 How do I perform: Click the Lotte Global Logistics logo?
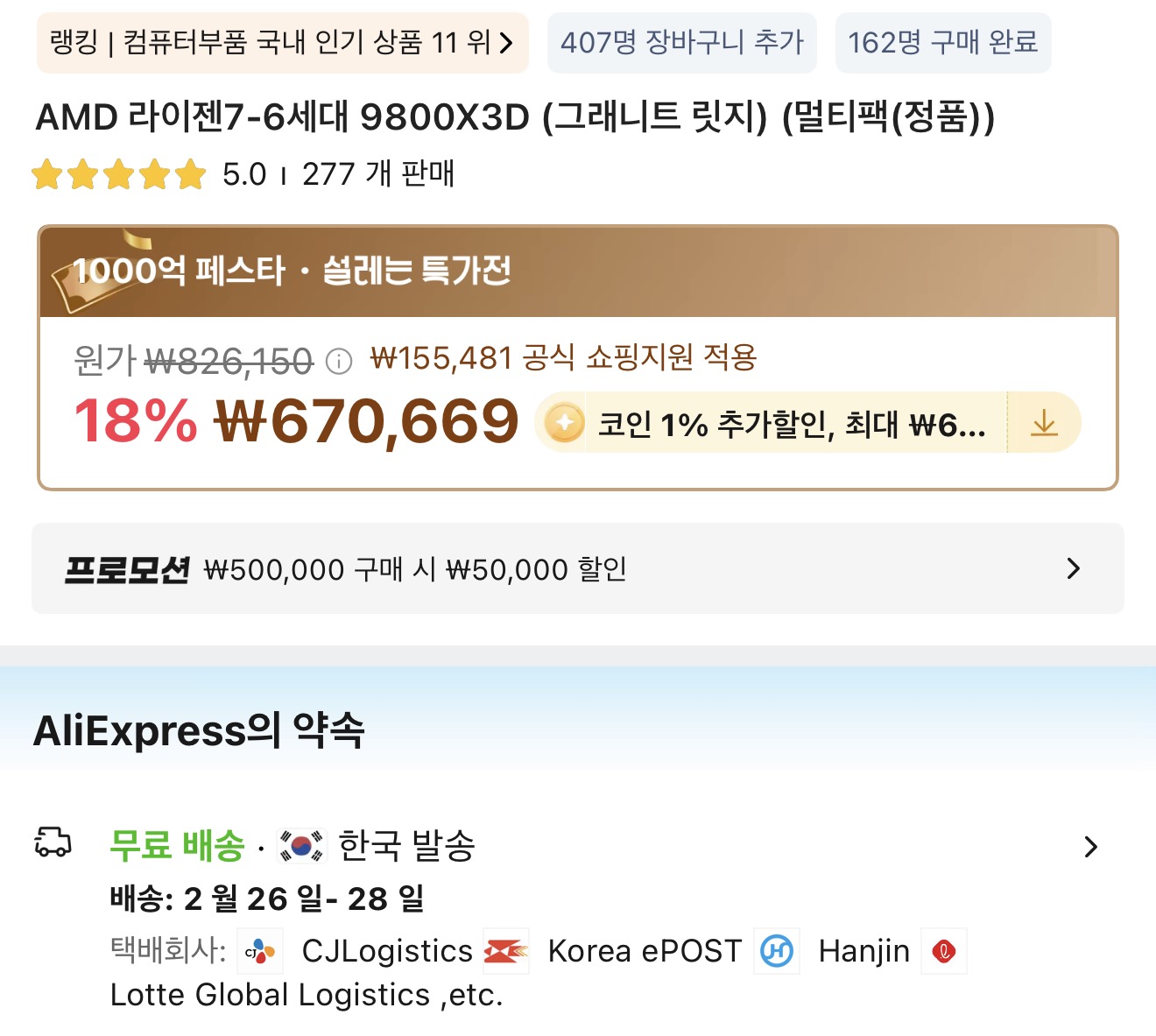pos(944,951)
